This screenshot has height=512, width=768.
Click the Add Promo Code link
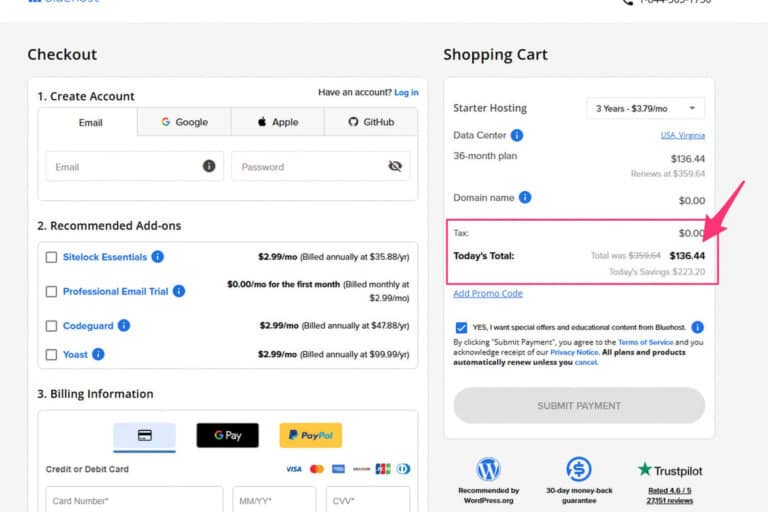488,294
